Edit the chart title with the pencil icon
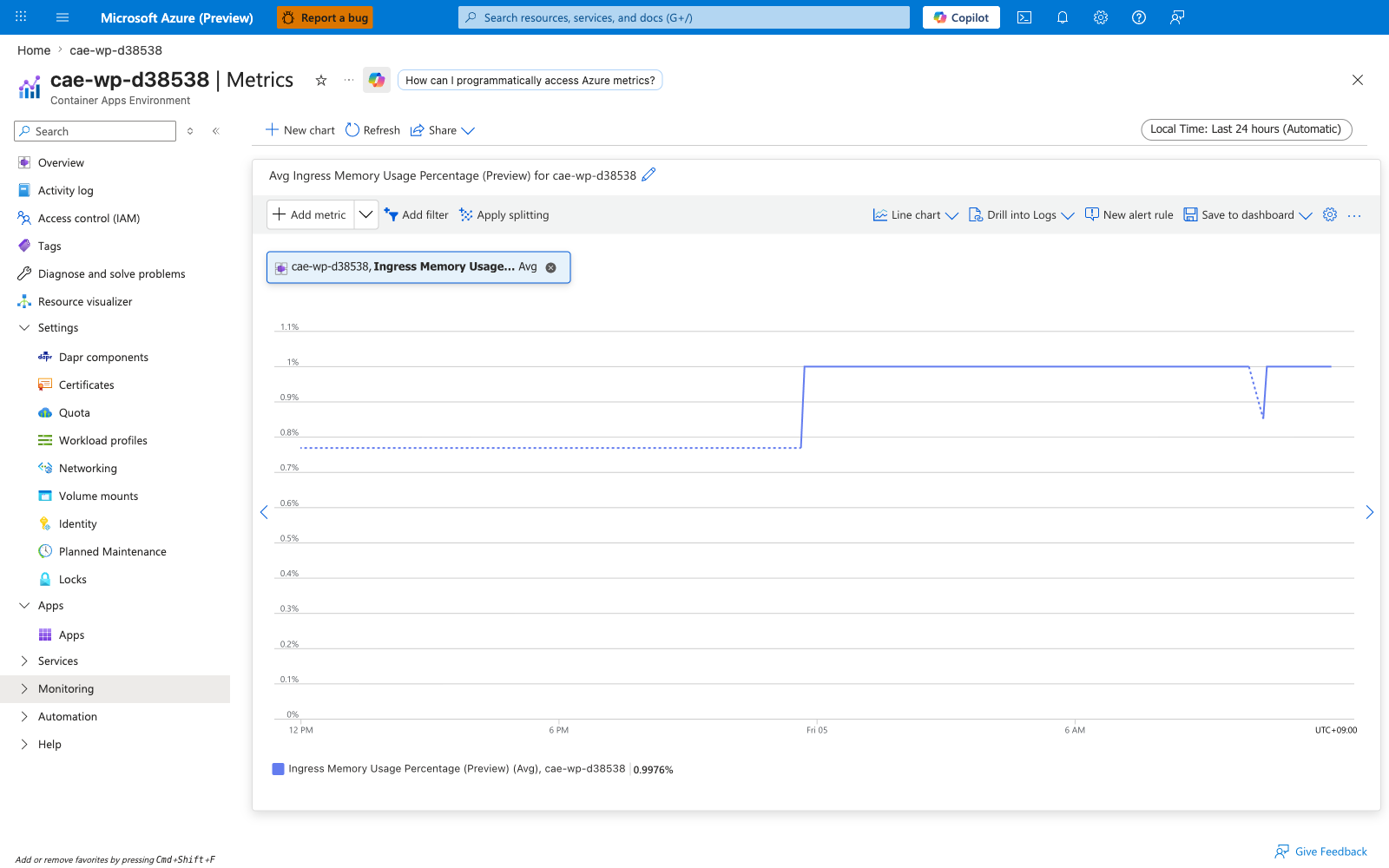 click(648, 174)
